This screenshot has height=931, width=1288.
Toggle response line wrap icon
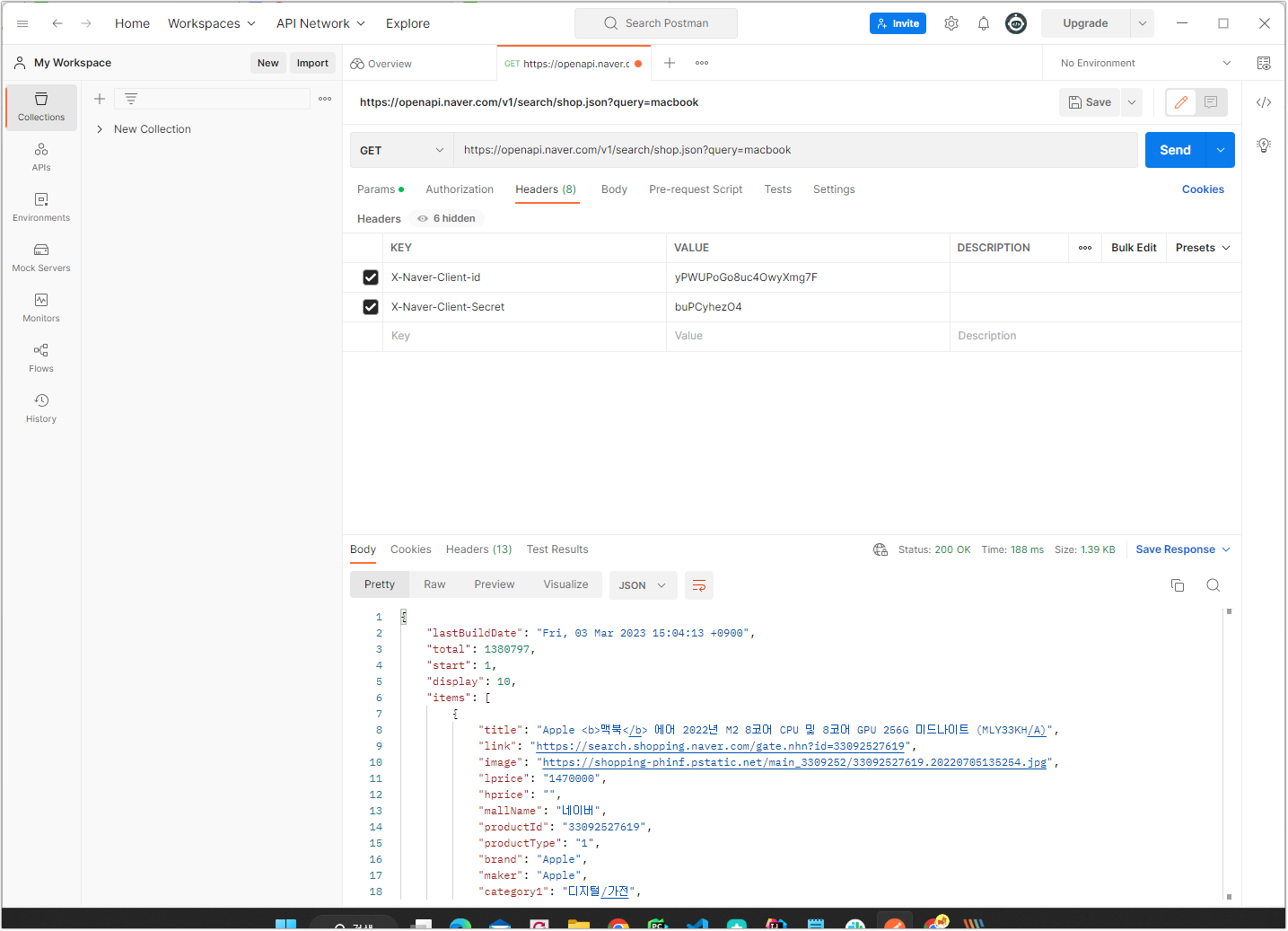point(699,585)
